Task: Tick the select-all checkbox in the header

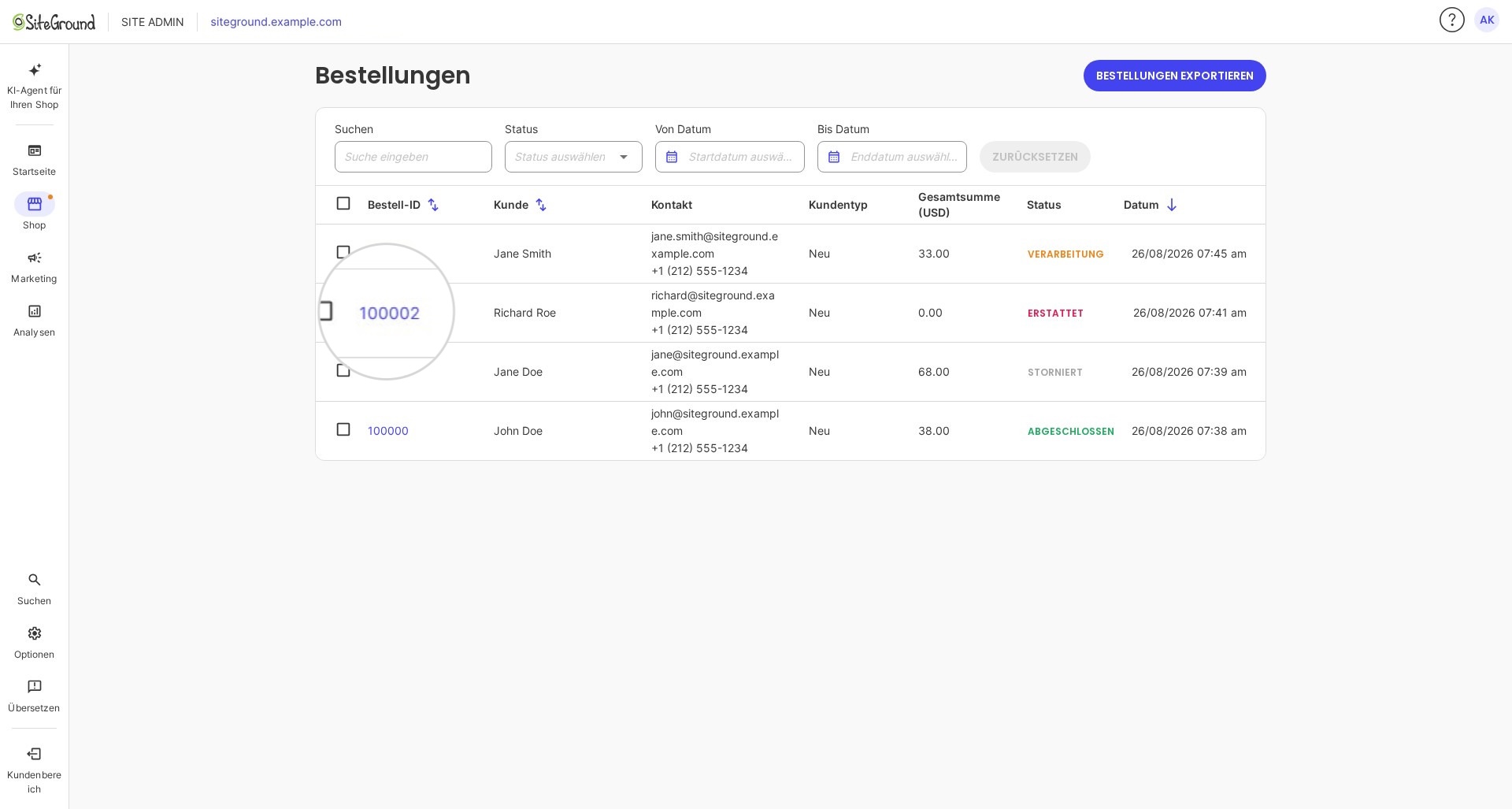Action: [x=343, y=204]
